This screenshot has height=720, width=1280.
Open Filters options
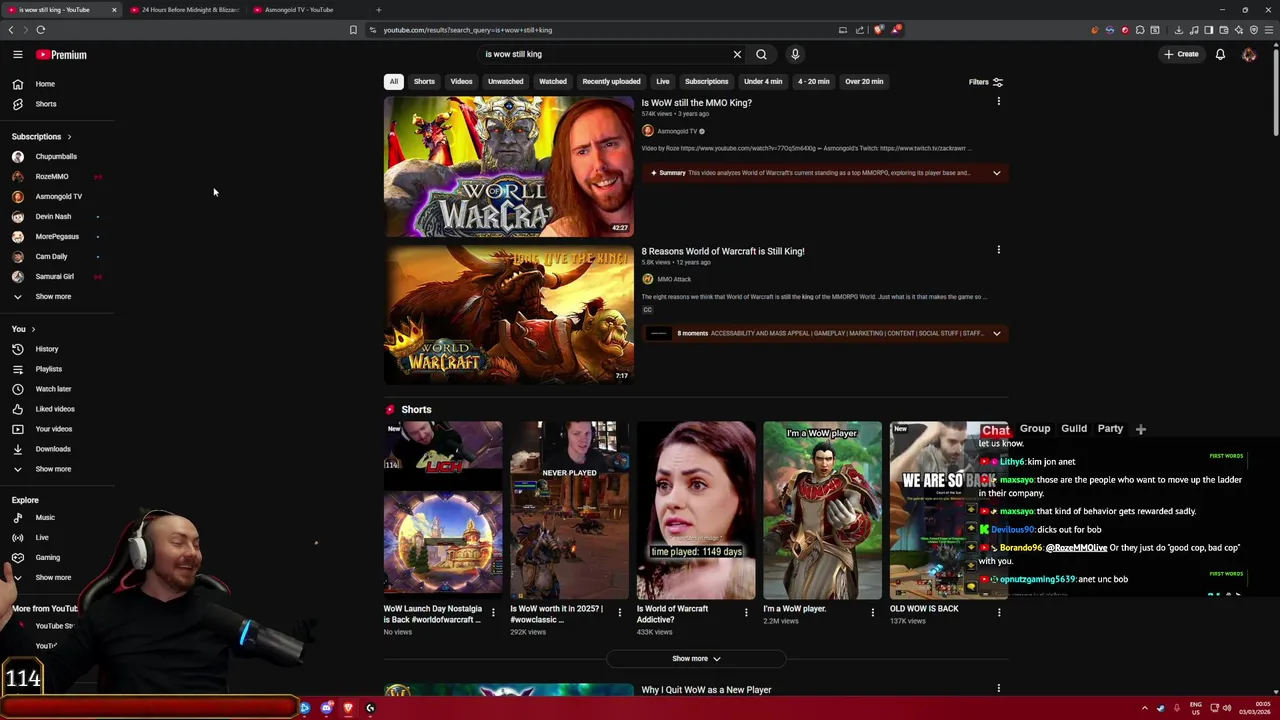click(986, 82)
